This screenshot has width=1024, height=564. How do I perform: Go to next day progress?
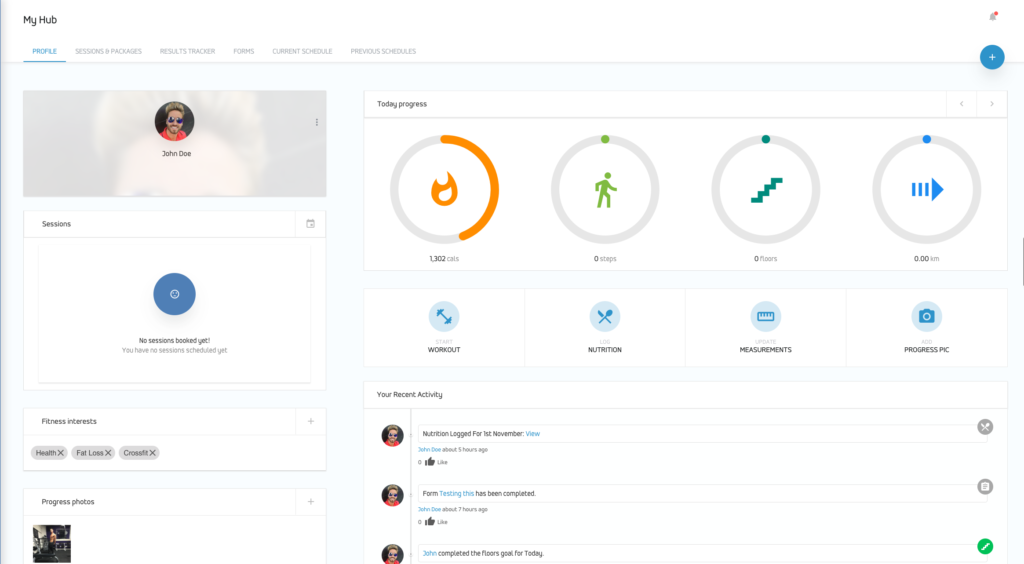(992, 104)
